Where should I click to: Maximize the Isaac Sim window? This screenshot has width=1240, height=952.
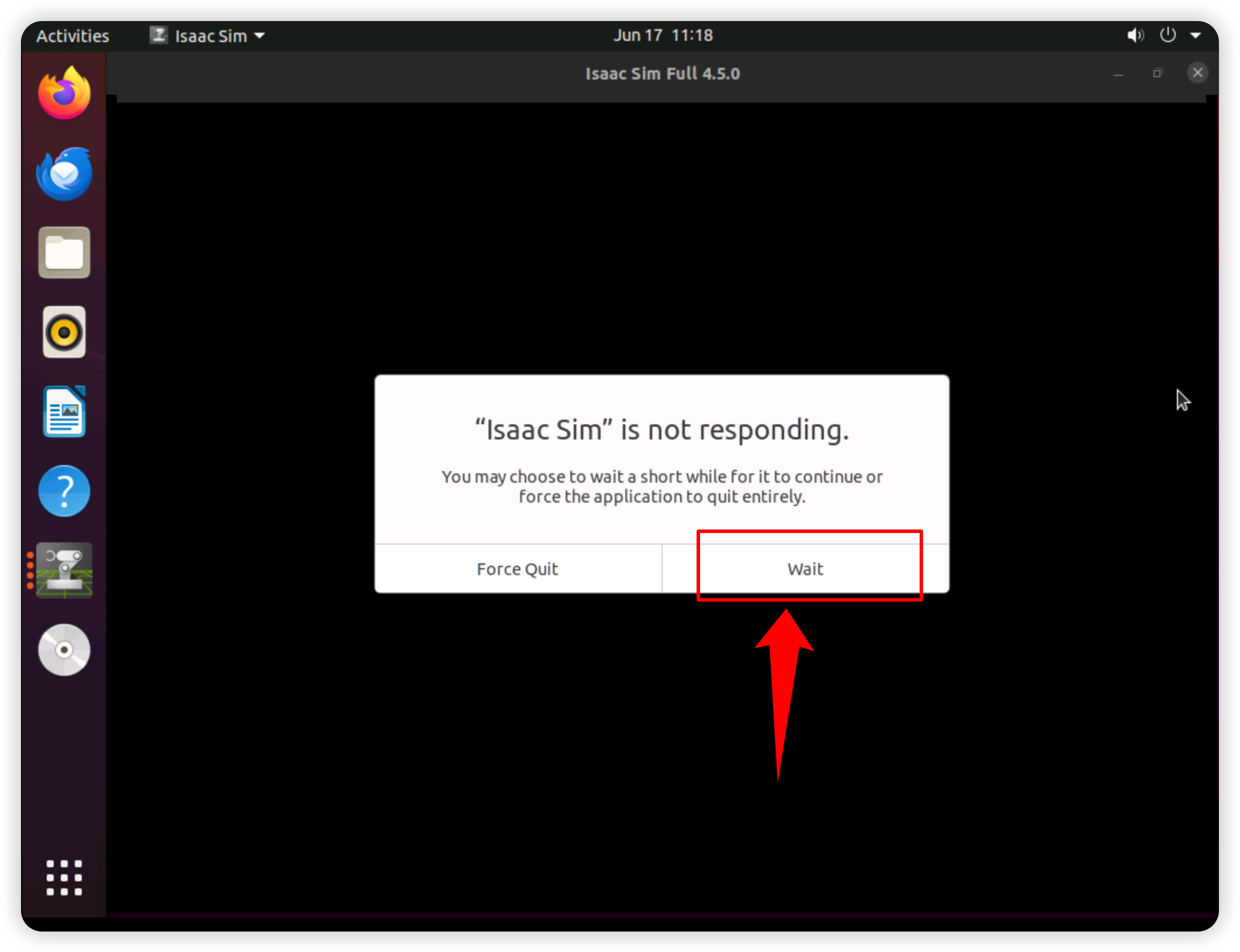point(1158,73)
